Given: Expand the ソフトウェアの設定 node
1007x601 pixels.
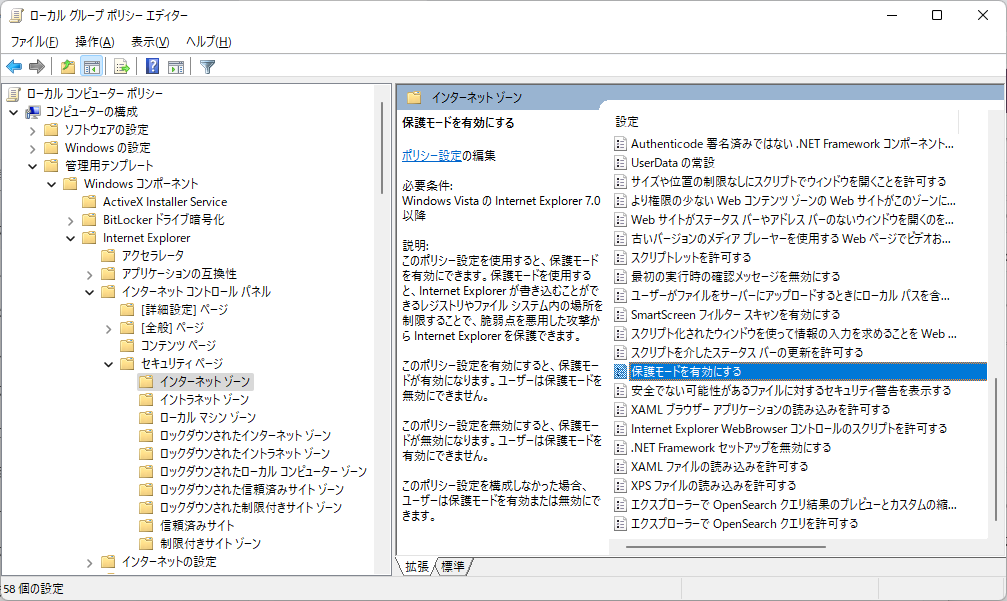Looking at the screenshot, I should coord(33,130).
